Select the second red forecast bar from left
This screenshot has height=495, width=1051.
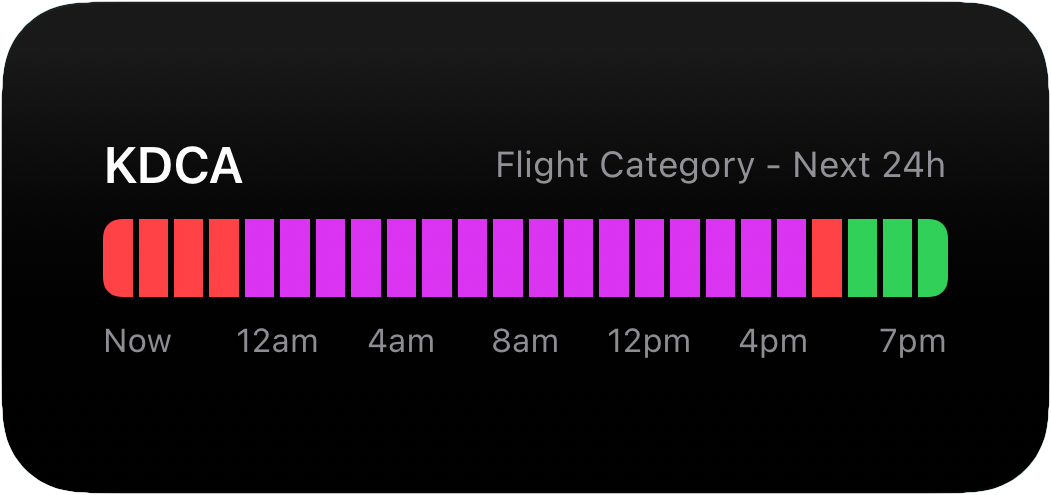(x=153, y=258)
